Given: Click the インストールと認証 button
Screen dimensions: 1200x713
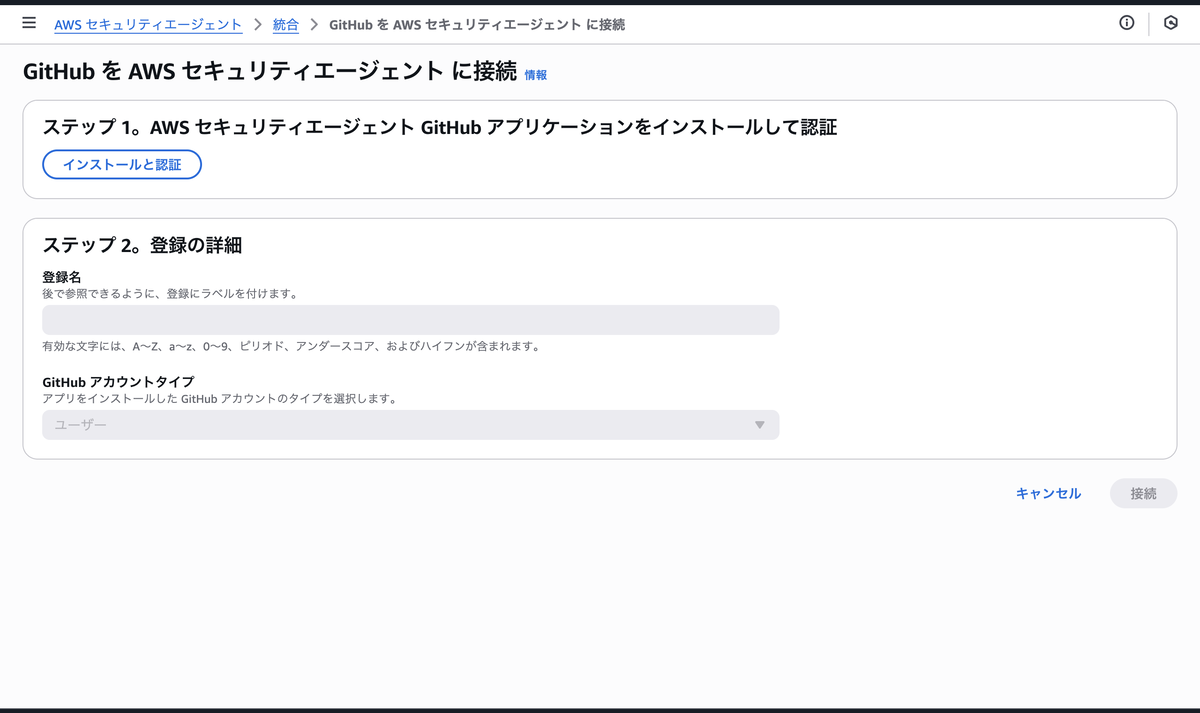Looking at the screenshot, I should 122,164.
